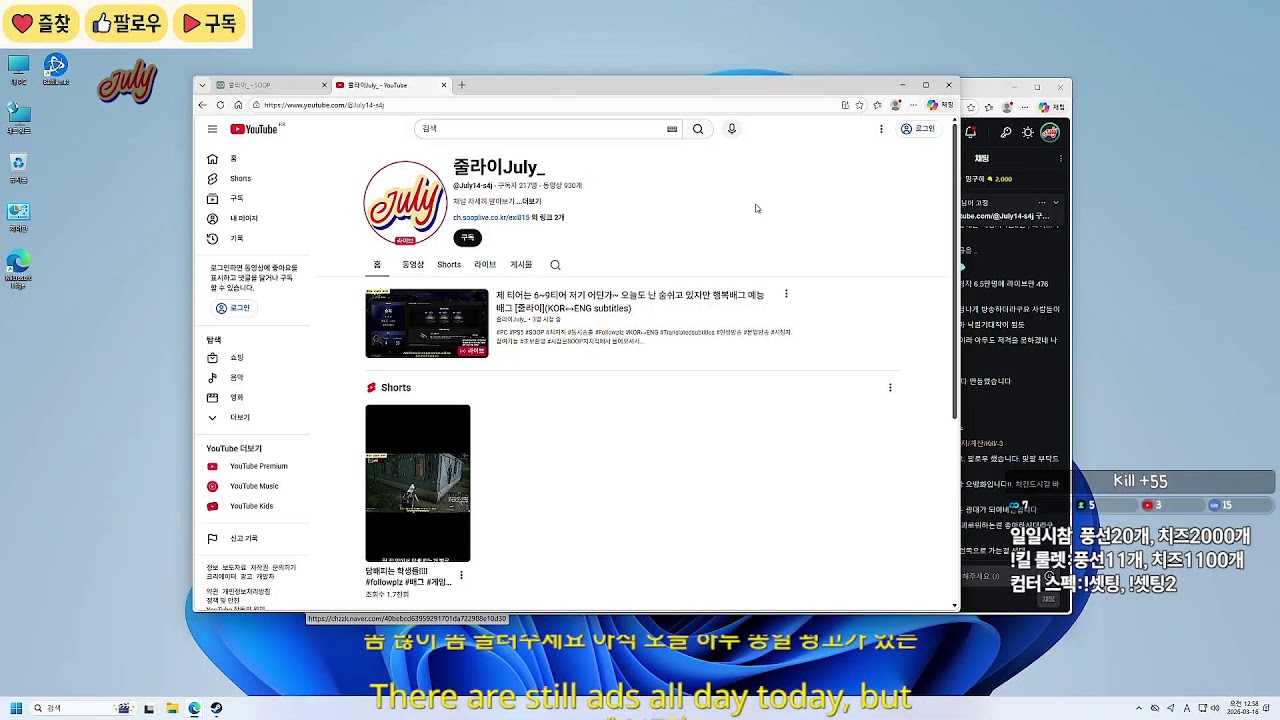This screenshot has width=1280, height=720.
Task: Click the July channel avatar
Action: (x=405, y=203)
